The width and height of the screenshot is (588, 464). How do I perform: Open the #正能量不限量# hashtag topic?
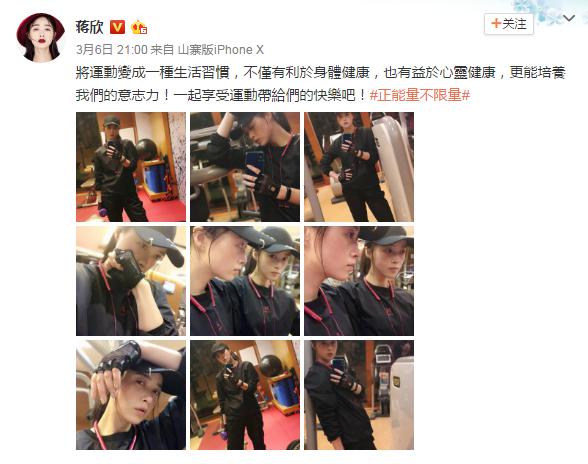coord(420,95)
